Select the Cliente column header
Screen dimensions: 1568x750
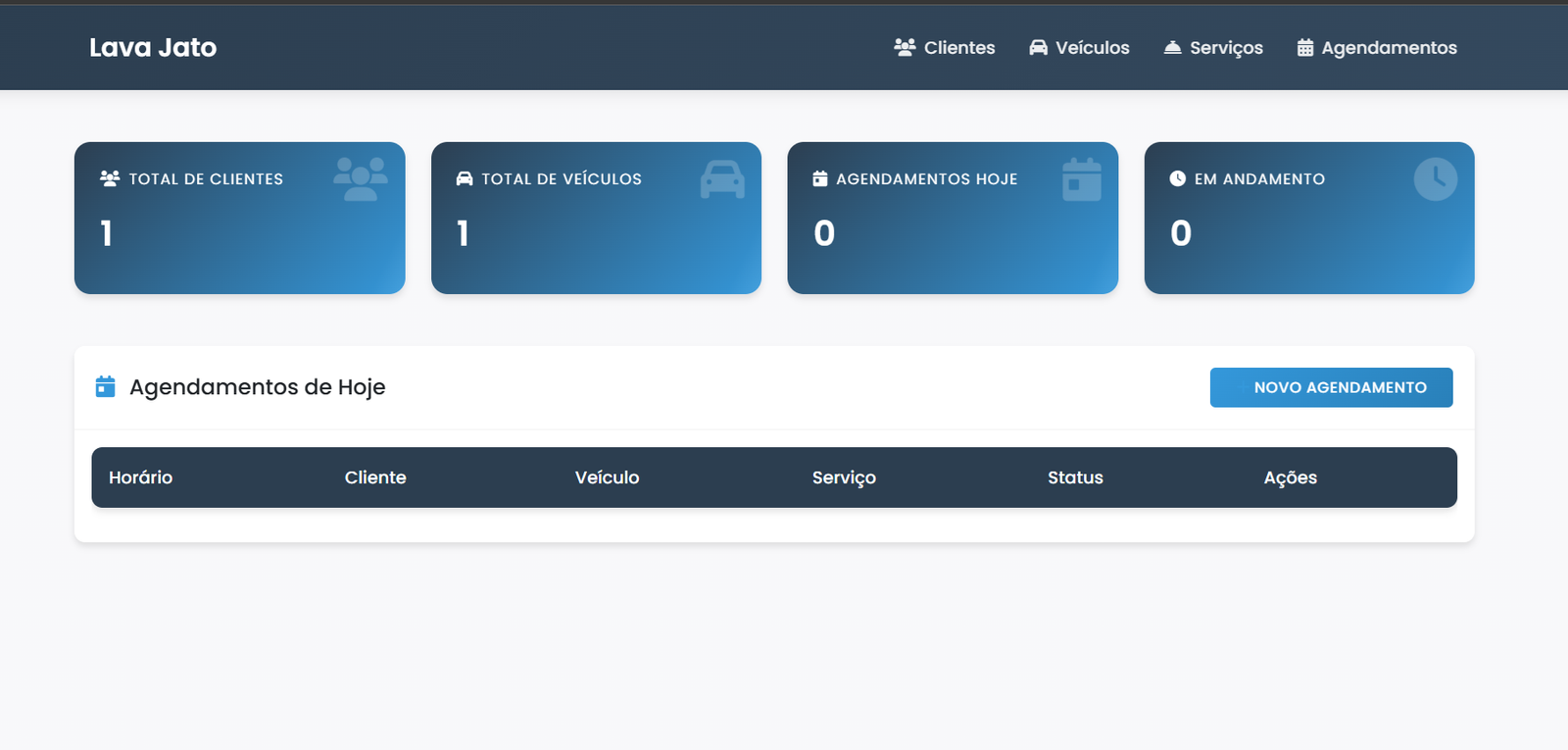(375, 477)
